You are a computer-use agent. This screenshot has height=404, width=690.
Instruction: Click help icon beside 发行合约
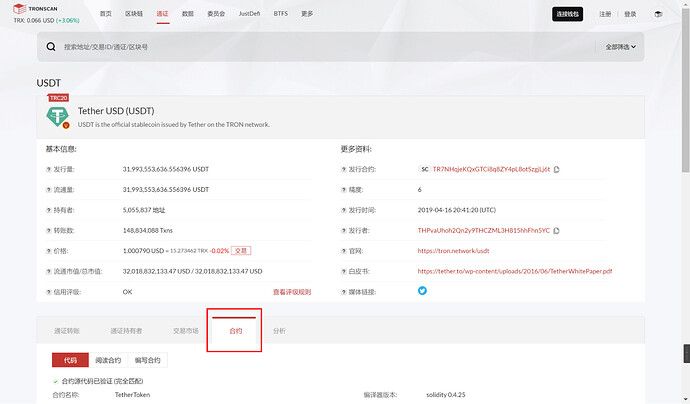344,169
